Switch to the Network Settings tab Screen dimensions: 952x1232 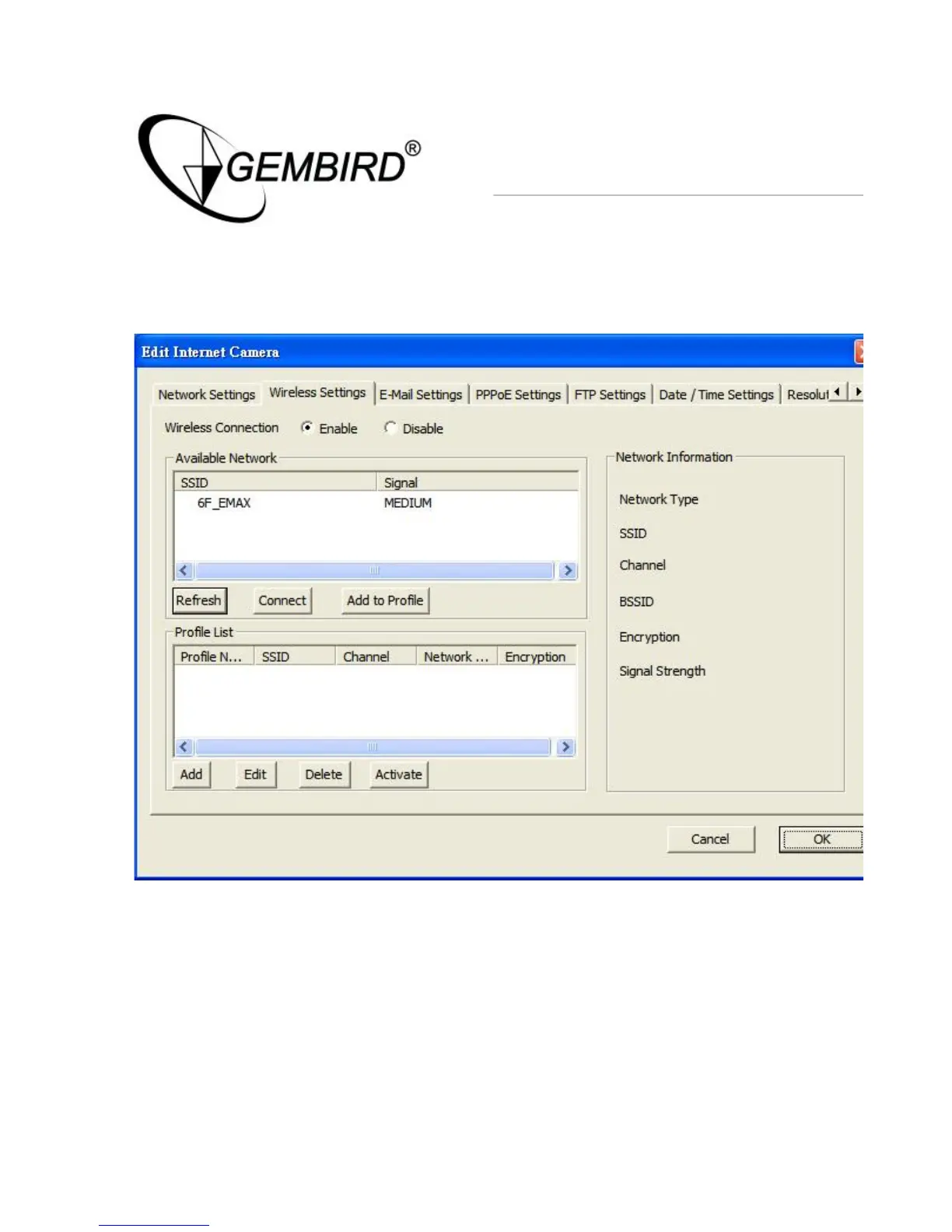pyautogui.click(x=206, y=394)
